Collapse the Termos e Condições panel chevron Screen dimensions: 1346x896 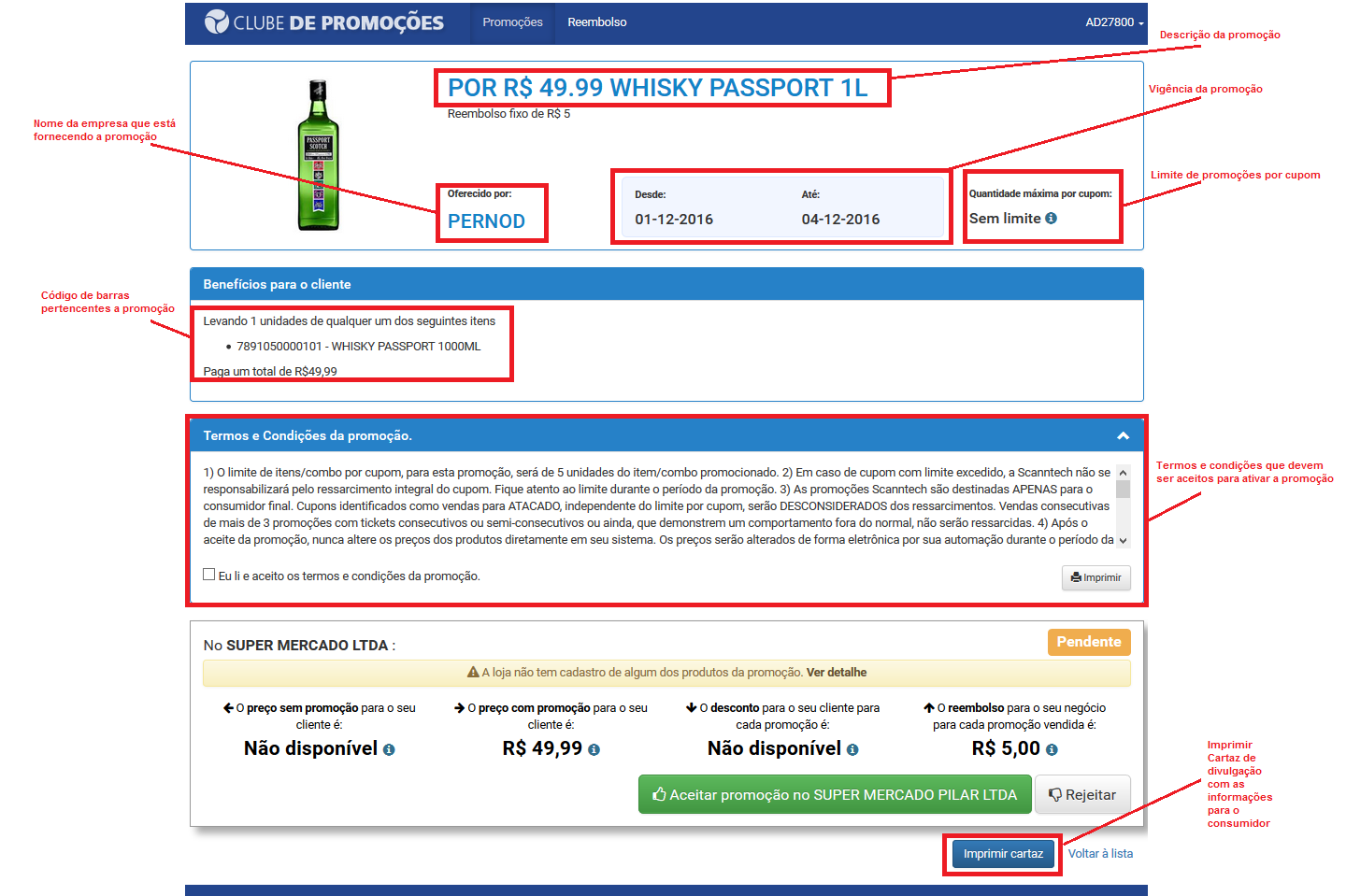click(1123, 436)
